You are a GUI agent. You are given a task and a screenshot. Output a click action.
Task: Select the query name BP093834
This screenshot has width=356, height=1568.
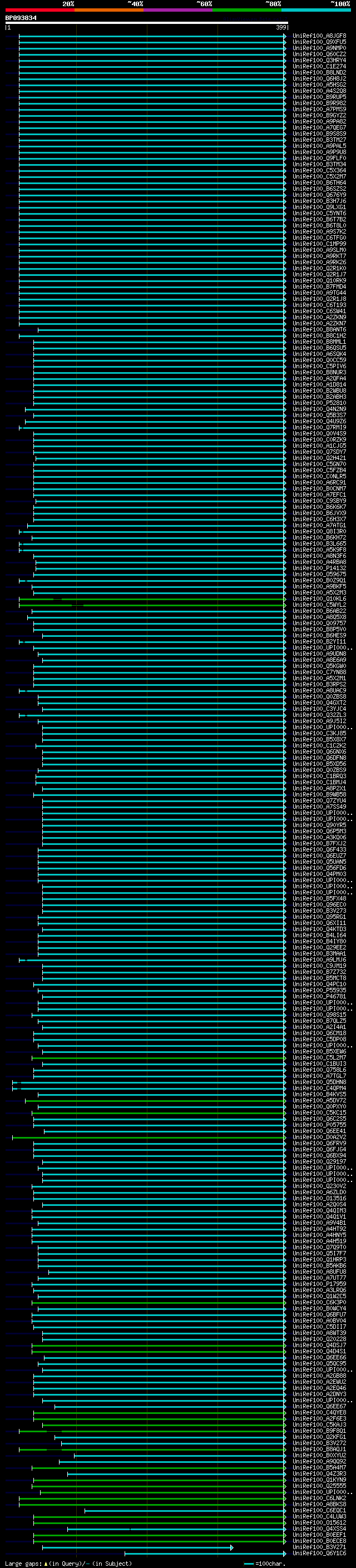[21, 18]
